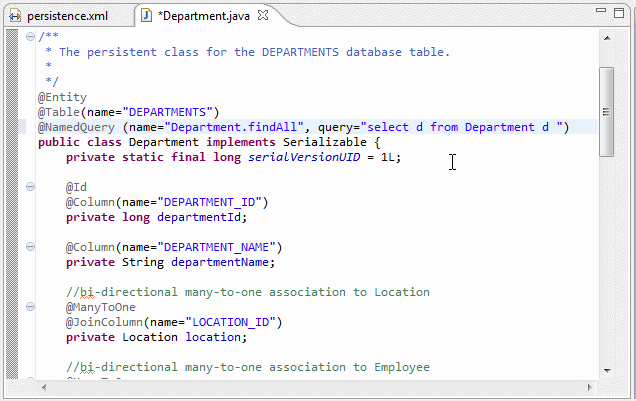Click the departmentName variable
The height and width of the screenshot is (401, 636).
click(x=220, y=262)
